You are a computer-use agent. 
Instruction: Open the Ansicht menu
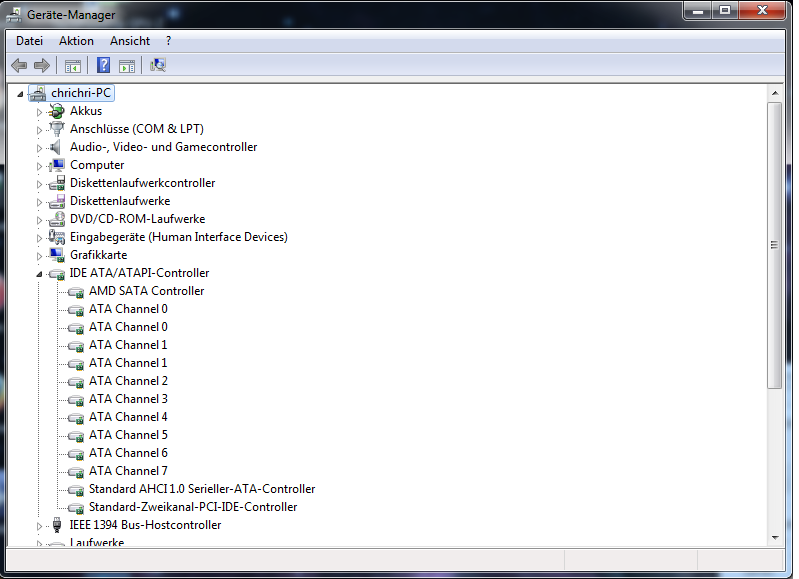tap(130, 41)
